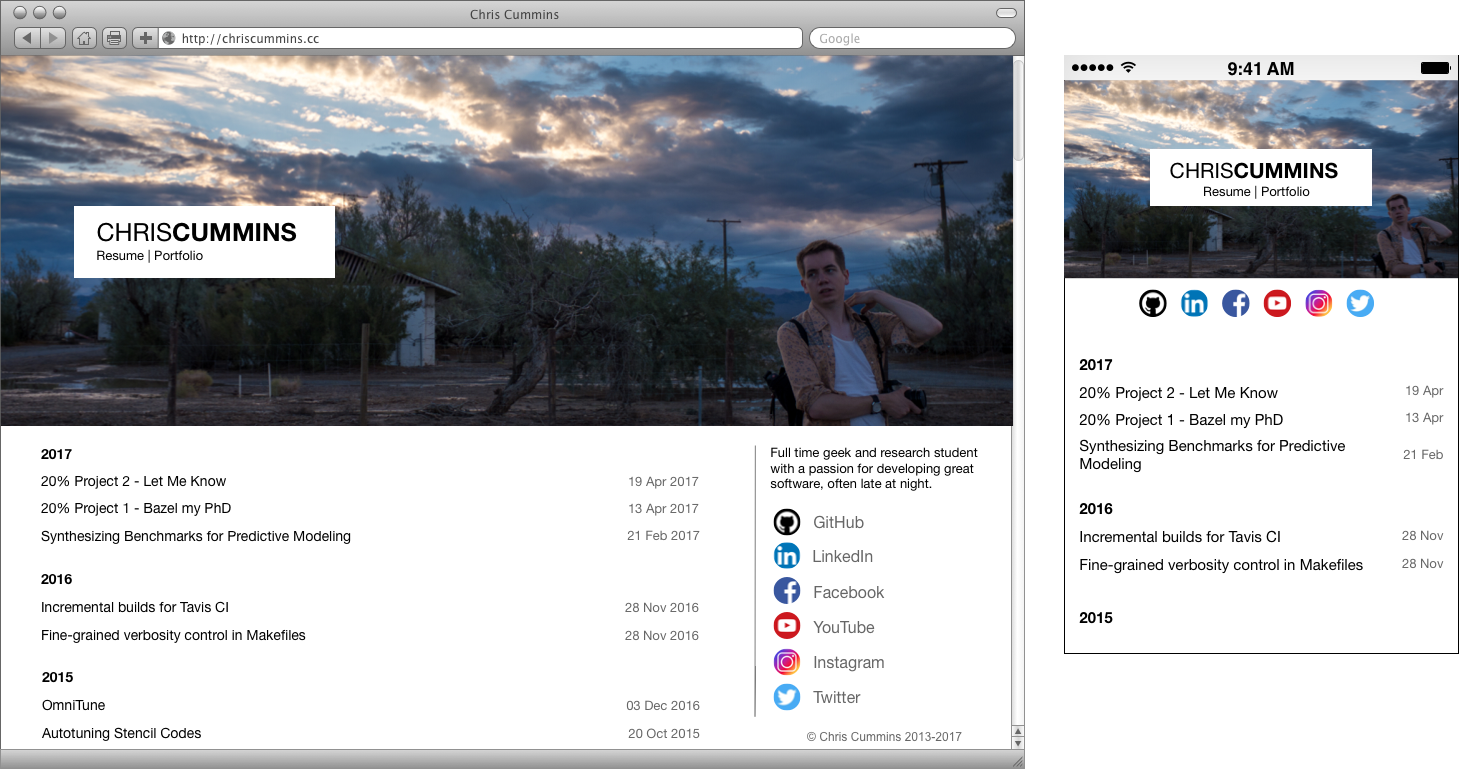
Task: Add a bookmark with the plus icon
Action: pyautogui.click(x=145, y=38)
